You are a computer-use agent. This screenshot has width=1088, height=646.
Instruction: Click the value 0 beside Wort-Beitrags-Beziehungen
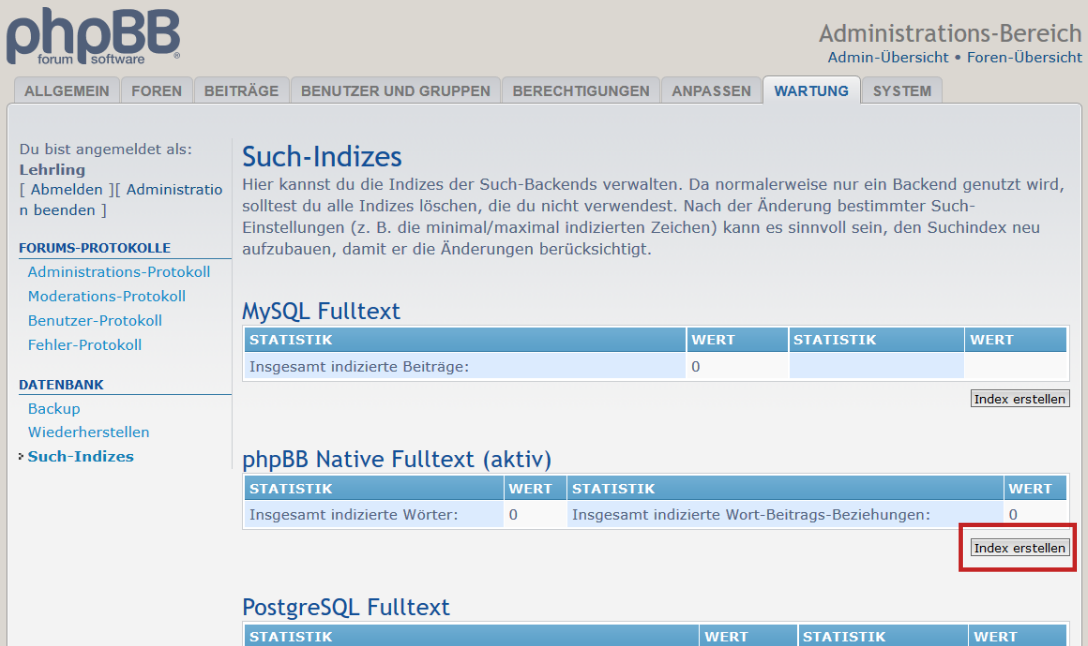1013,515
